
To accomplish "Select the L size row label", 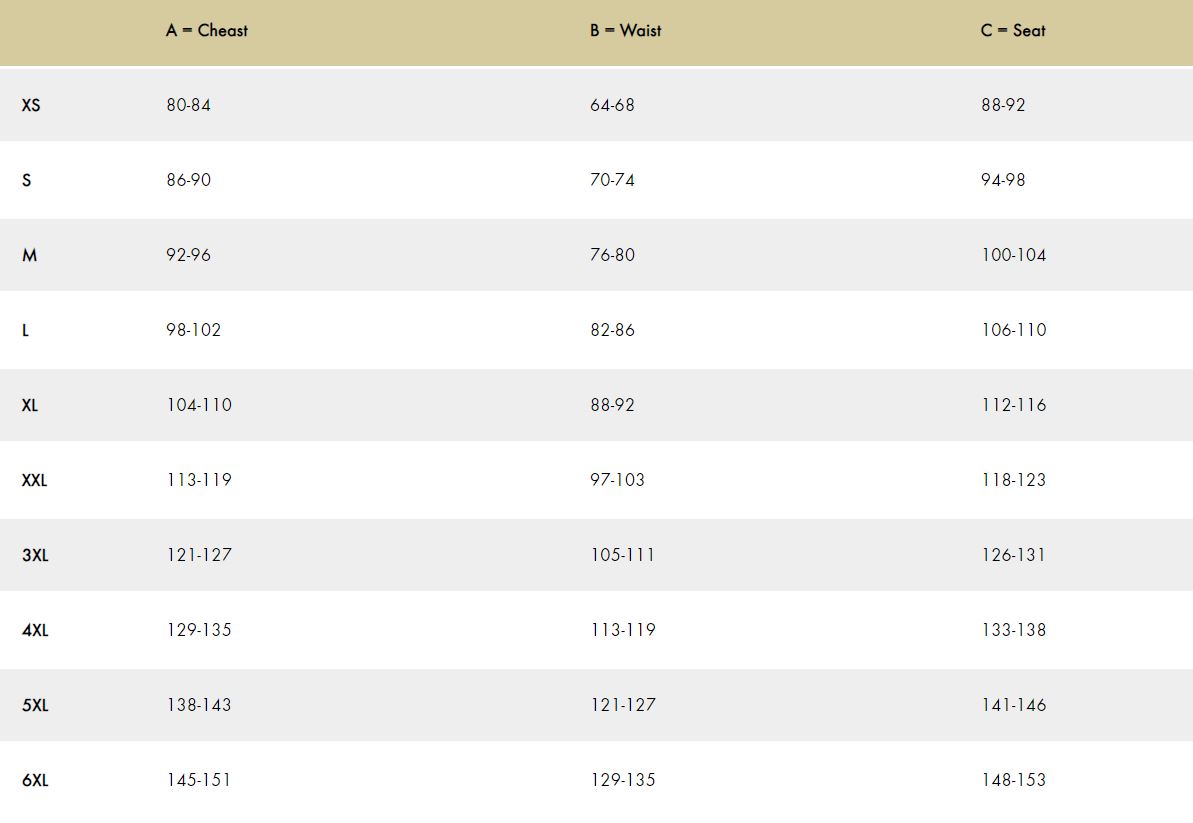I will pyautogui.click(x=25, y=330).
